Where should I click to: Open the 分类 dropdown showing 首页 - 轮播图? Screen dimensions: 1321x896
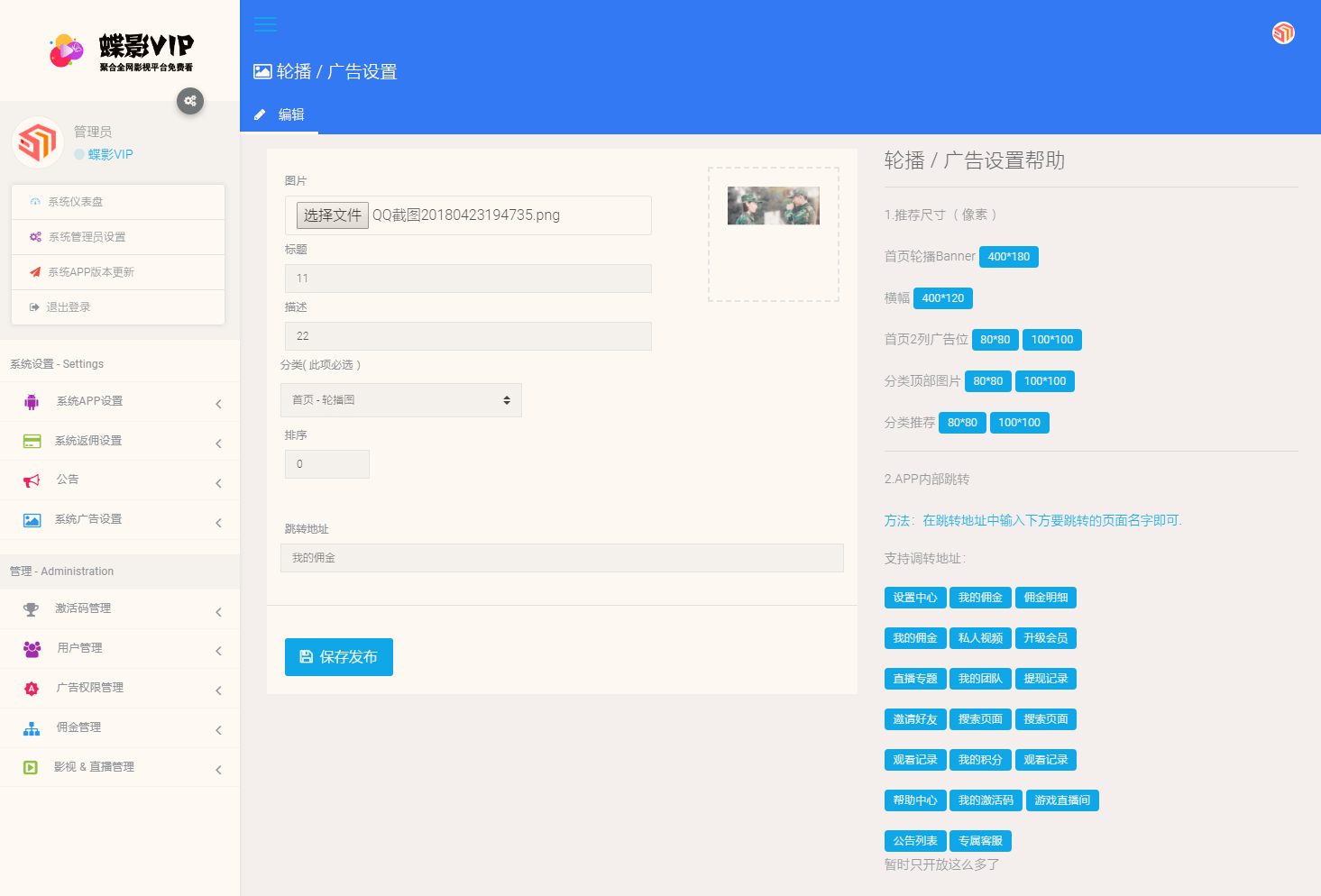(401, 400)
